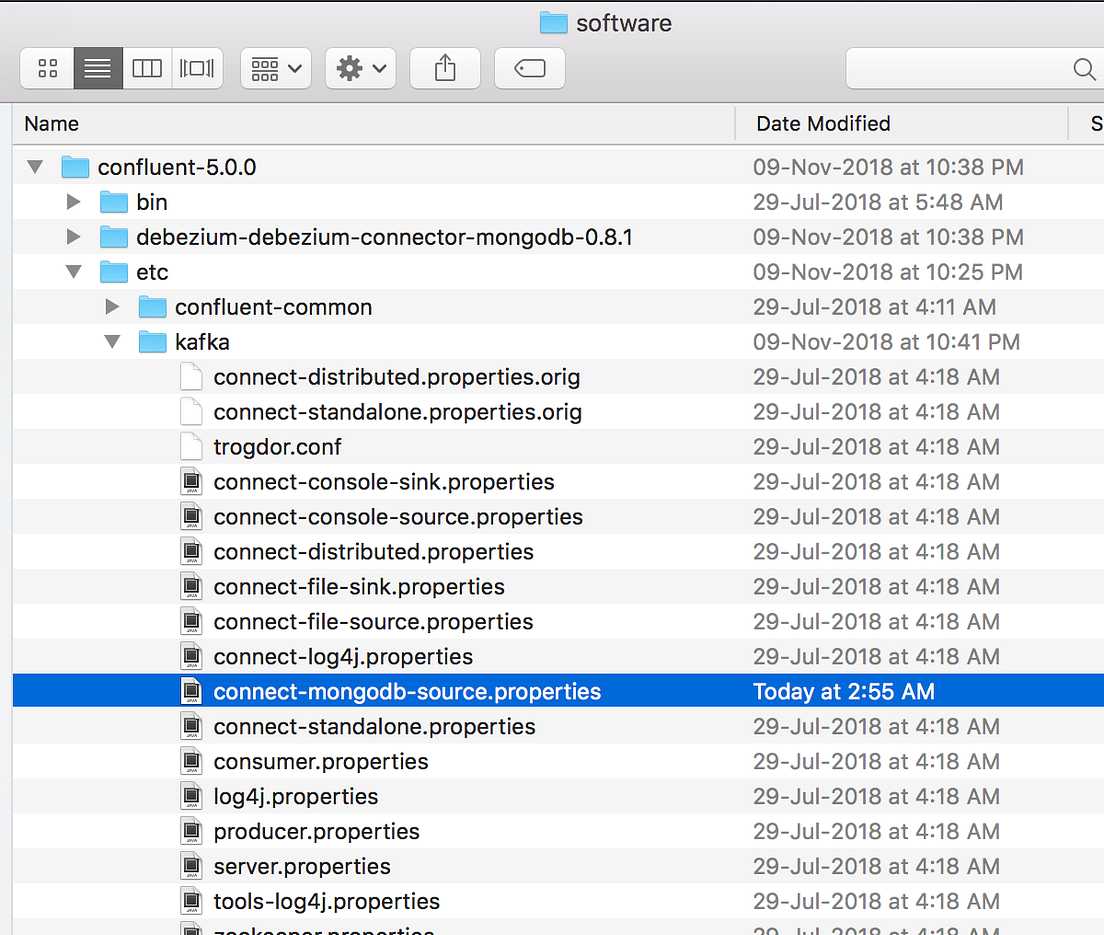Select the list view icon
Image resolution: width=1104 pixels, height=935 pixels.
click(96, 68)
